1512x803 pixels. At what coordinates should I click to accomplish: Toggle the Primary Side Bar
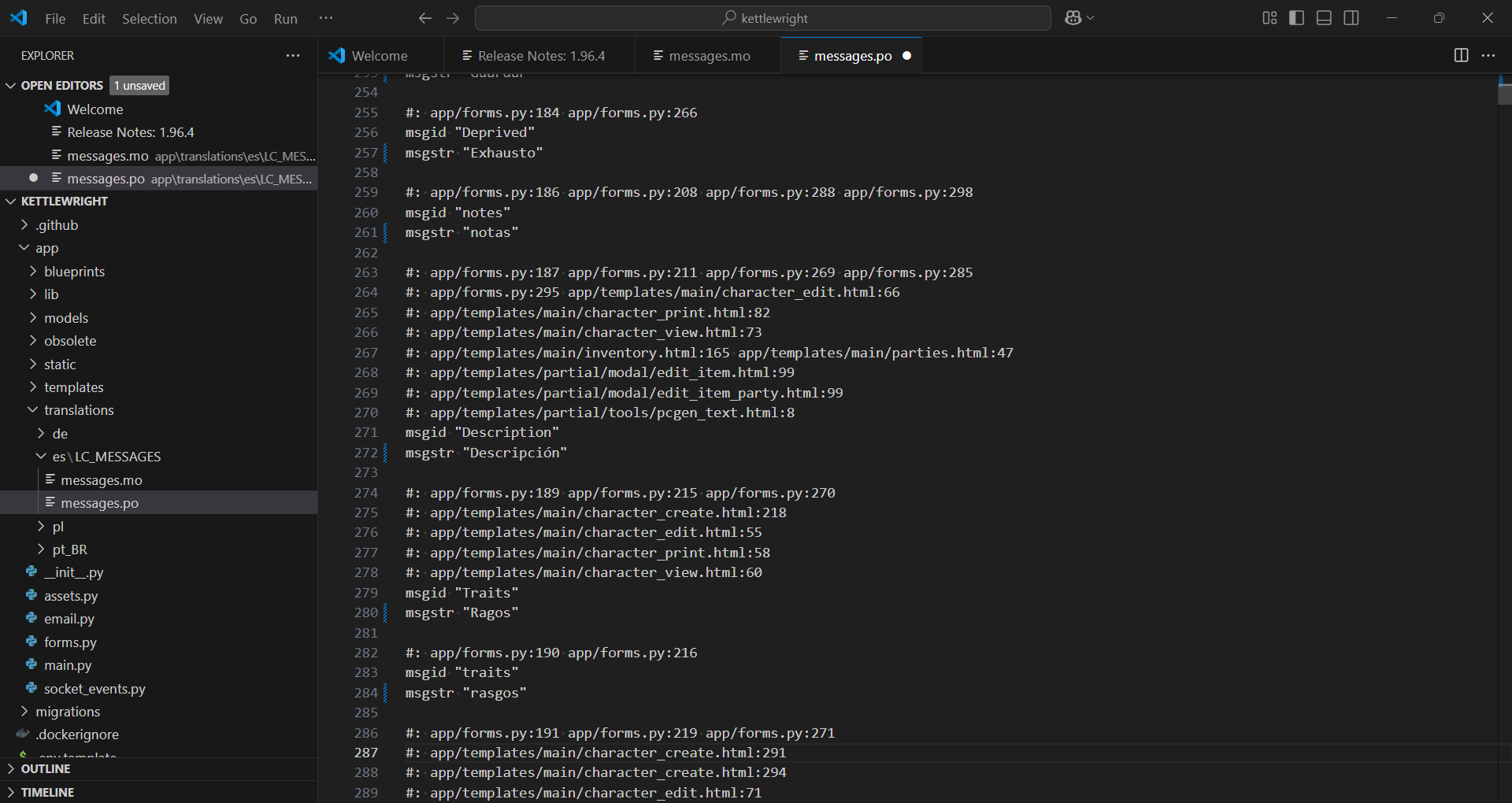click(x=1296, y=18)
